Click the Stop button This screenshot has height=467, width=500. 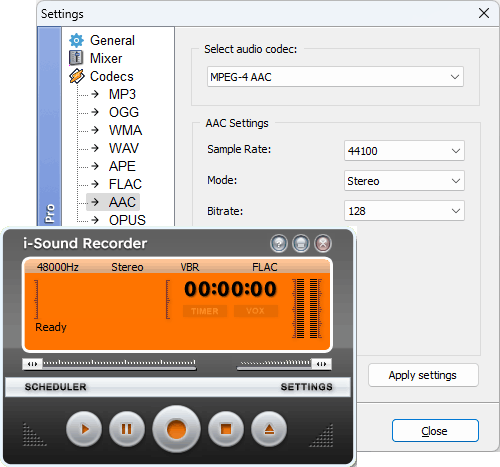coord(226,429)
